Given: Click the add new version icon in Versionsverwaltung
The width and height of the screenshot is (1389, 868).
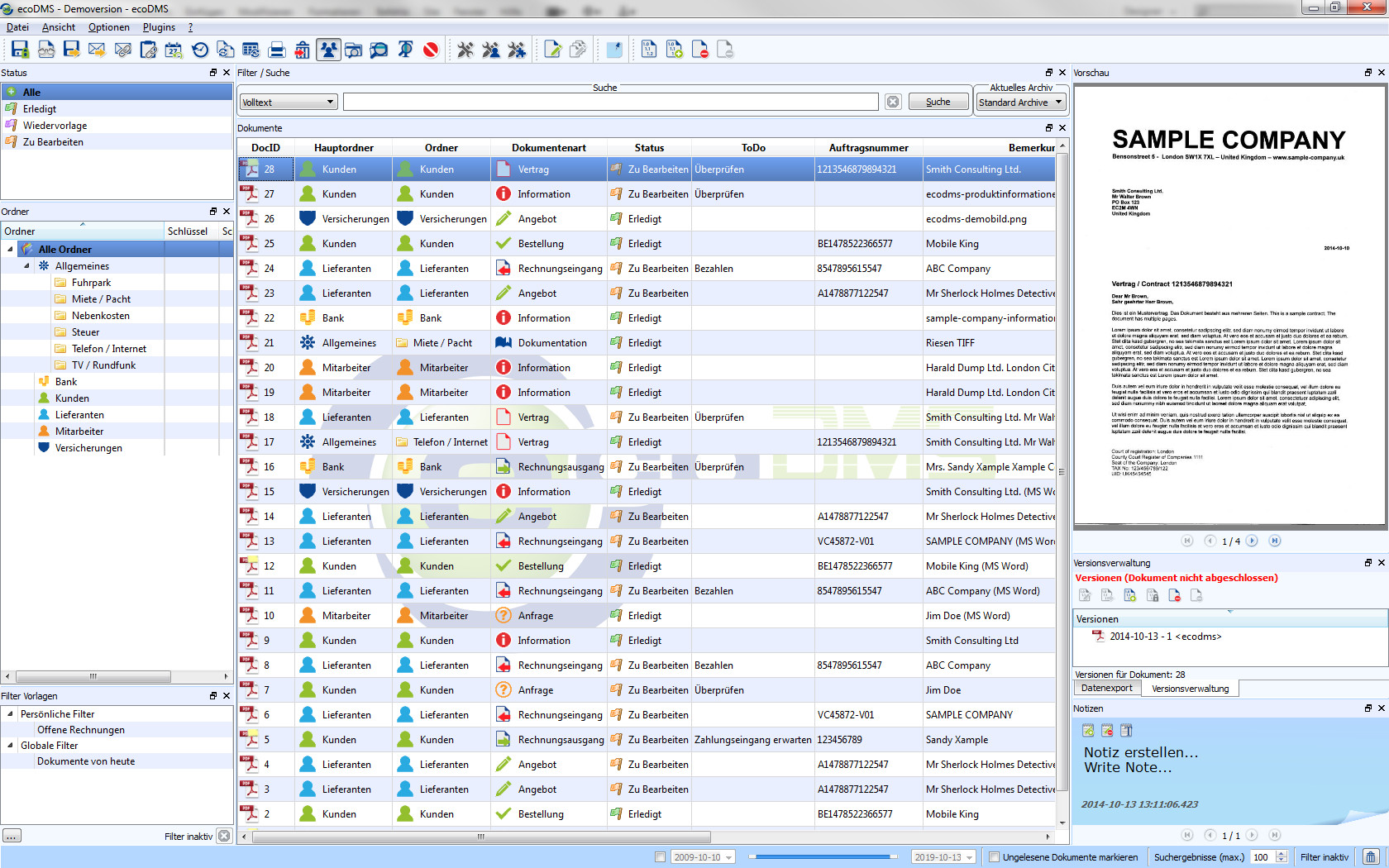Looking at the screenshot, I should tap(1130, 595).
